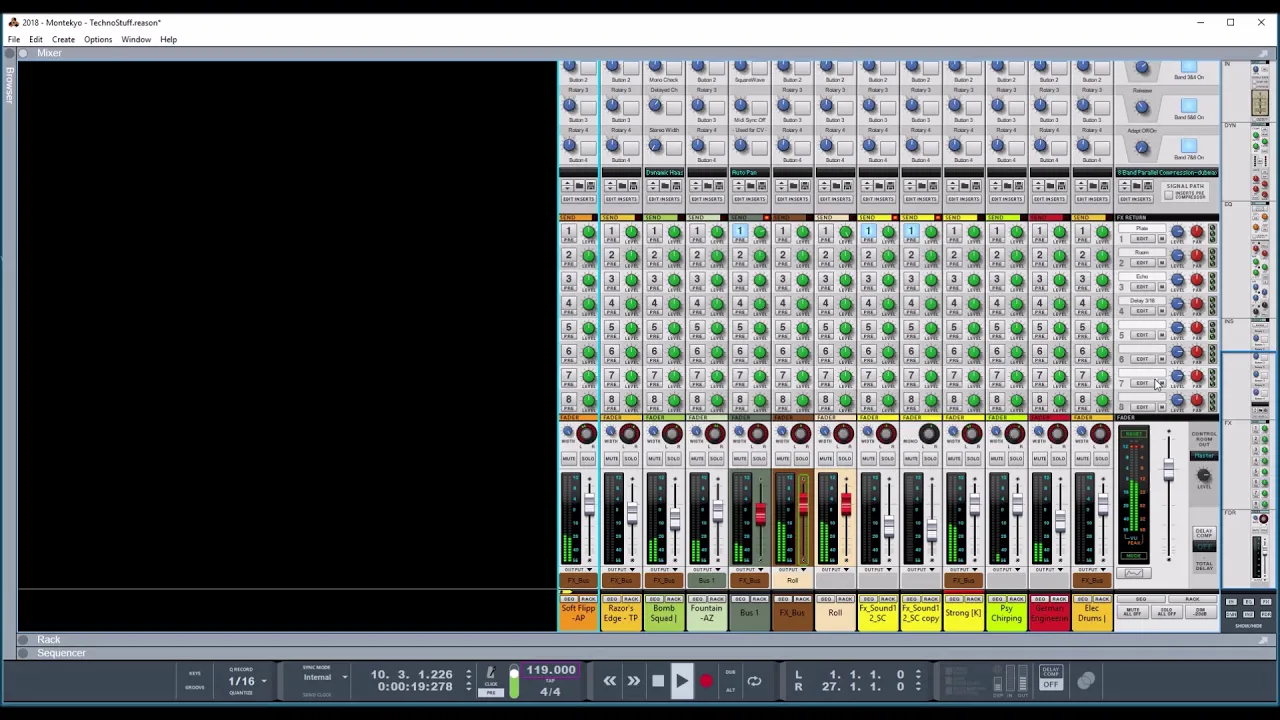Screen dimensions: 1280x720
Task: Solo the Strong [K] channel
Action: pos(974,459)
